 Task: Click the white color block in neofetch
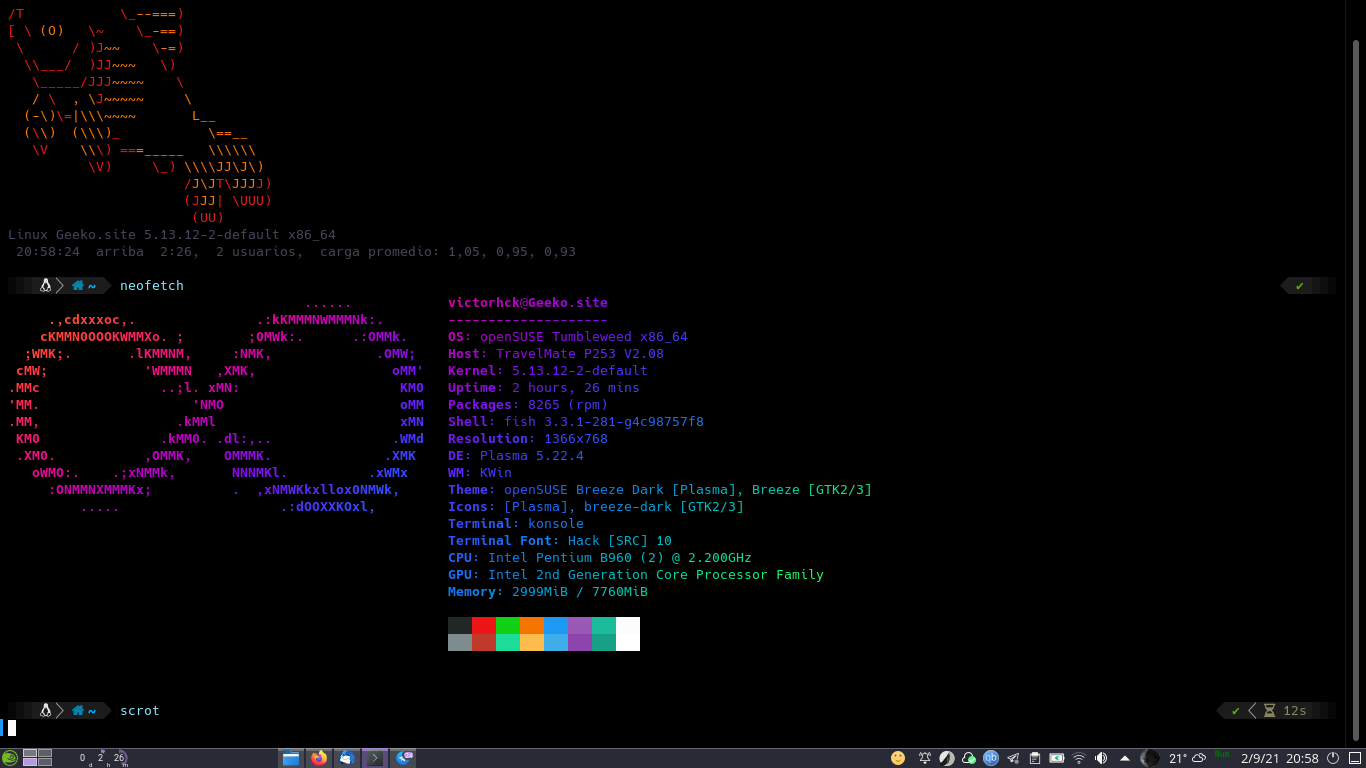[x=628, y=634]
